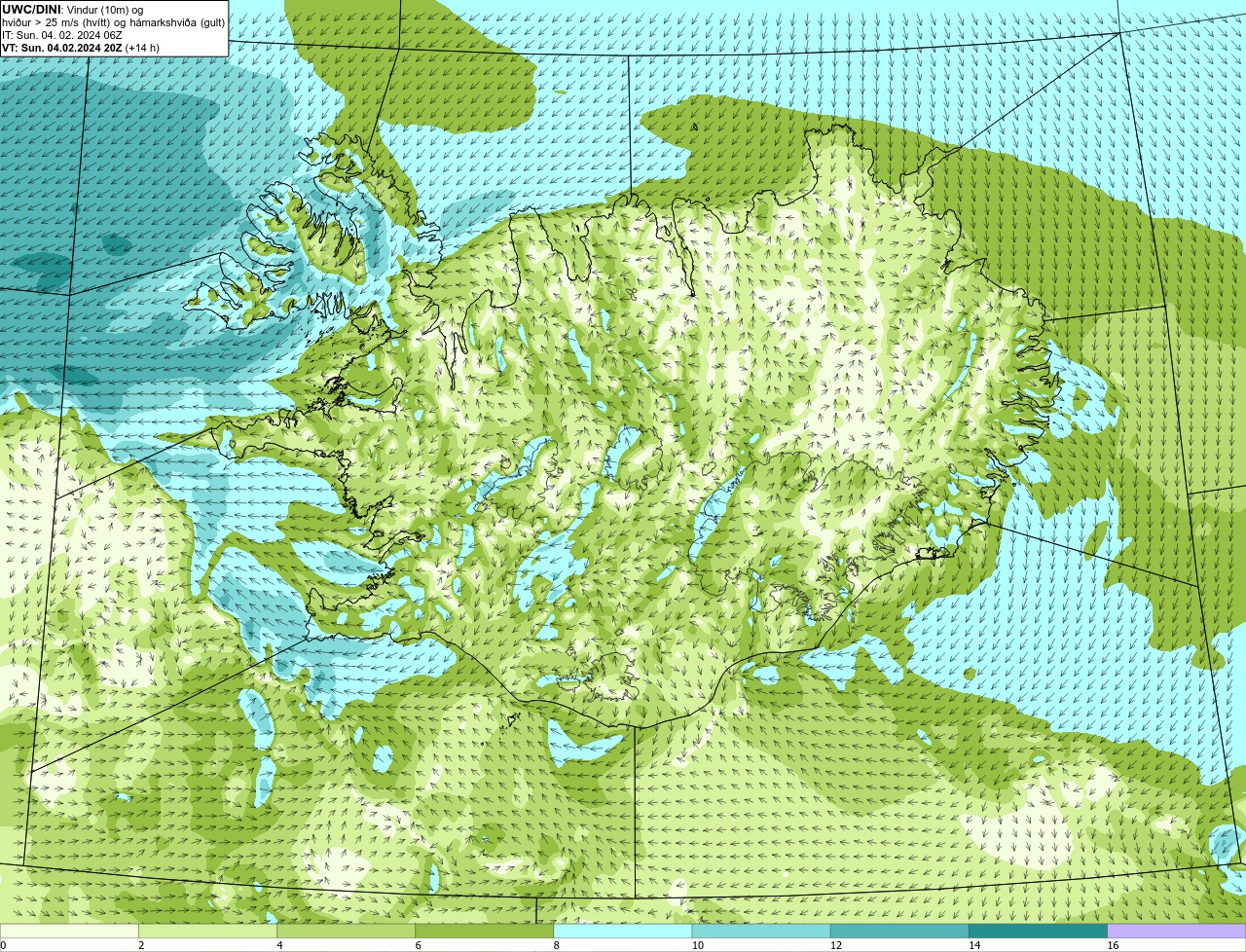This screenshot has width=1246, height=952.
Task: Click the '4' tick label on the scale
Action: tap(279, 945)
